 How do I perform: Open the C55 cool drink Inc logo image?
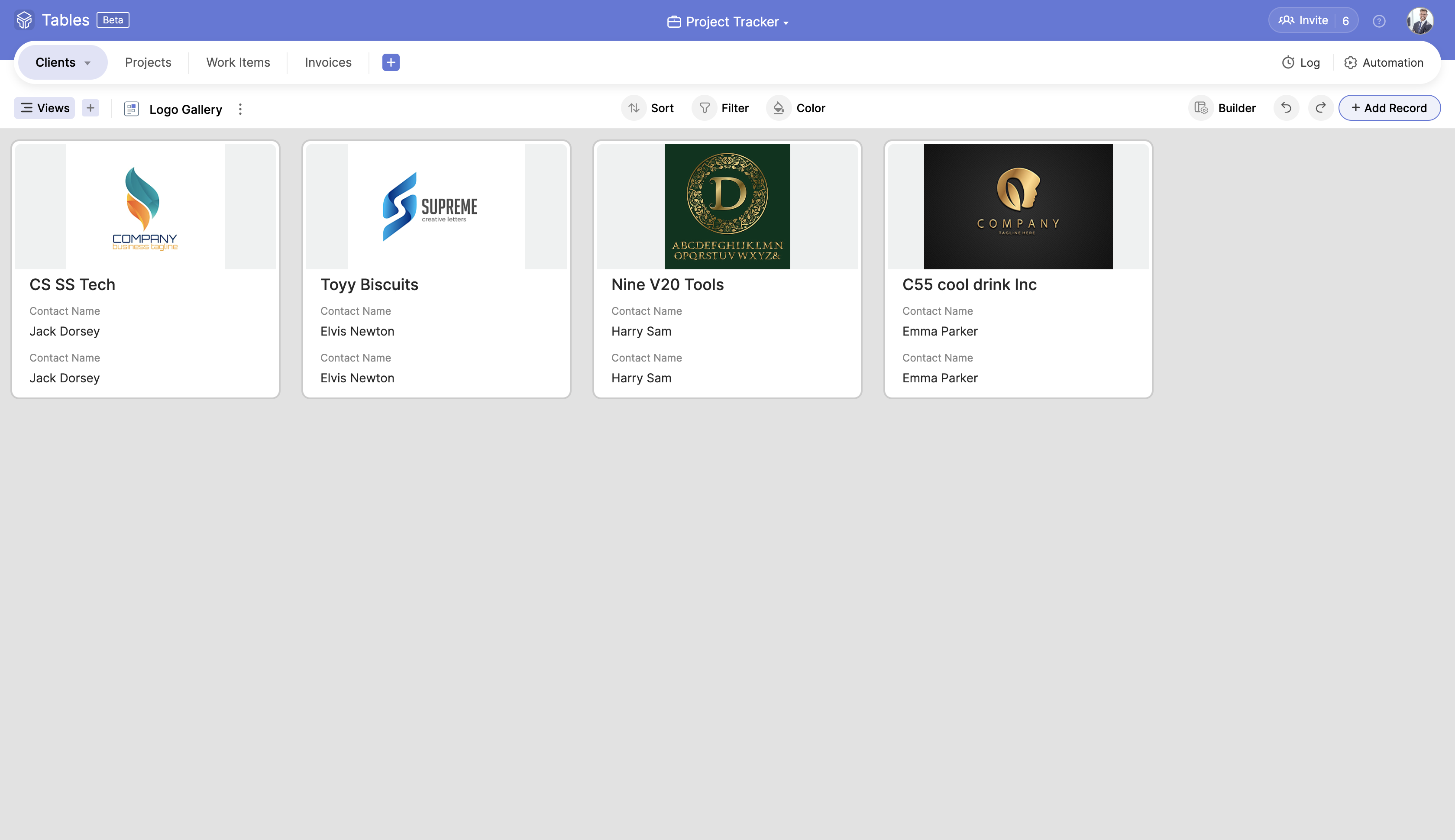click(x=1018, y=207)
